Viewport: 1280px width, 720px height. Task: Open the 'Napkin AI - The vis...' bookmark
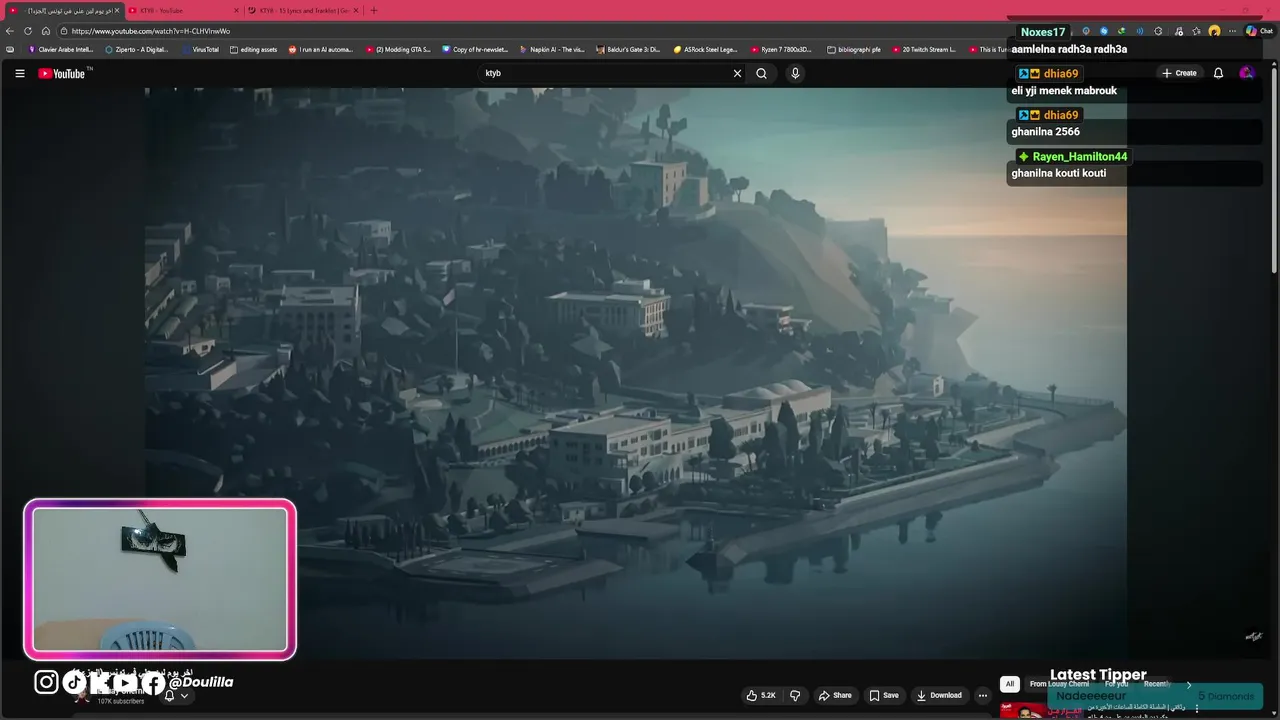[x=552, y=49]
